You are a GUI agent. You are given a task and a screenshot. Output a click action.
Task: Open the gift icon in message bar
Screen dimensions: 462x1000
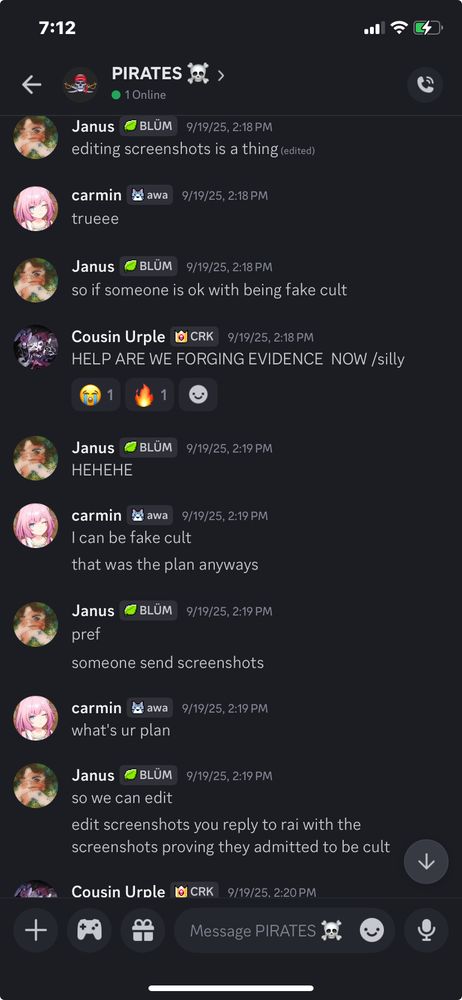(x=143, y=930)
